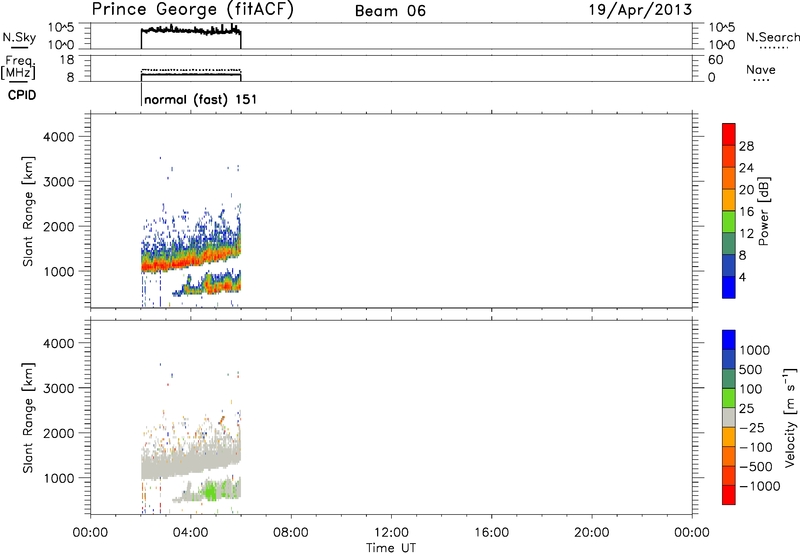Click the 'CPID' label
Screen dimensions: 800x554
22,95
